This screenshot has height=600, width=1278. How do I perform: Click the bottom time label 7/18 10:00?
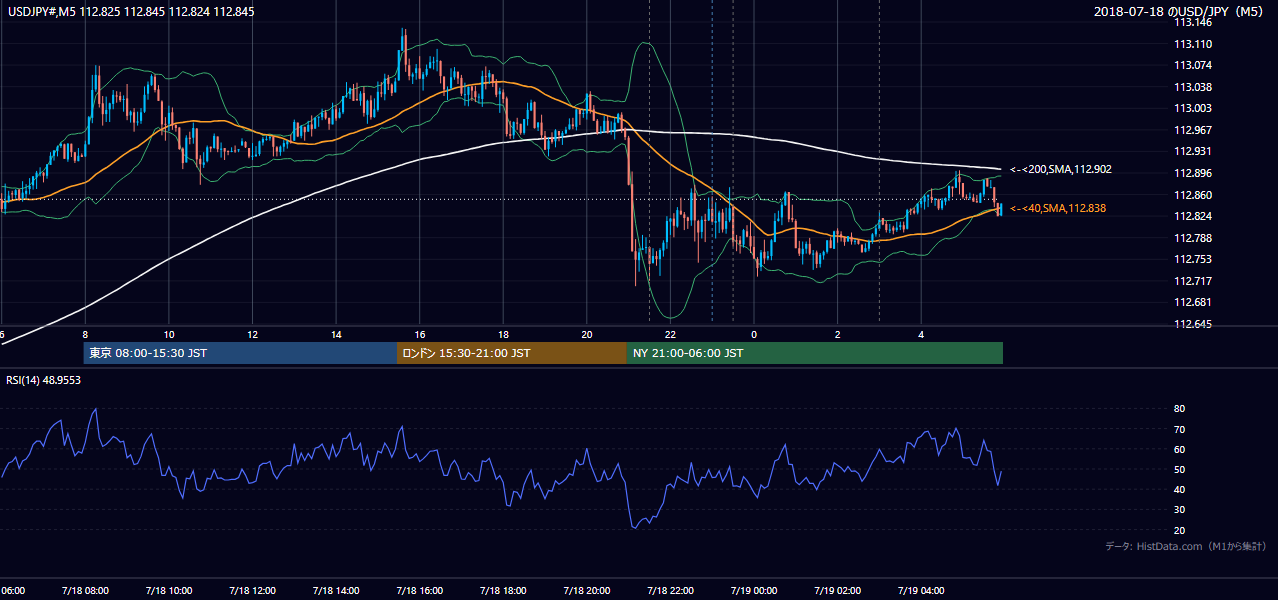(168, 590)
